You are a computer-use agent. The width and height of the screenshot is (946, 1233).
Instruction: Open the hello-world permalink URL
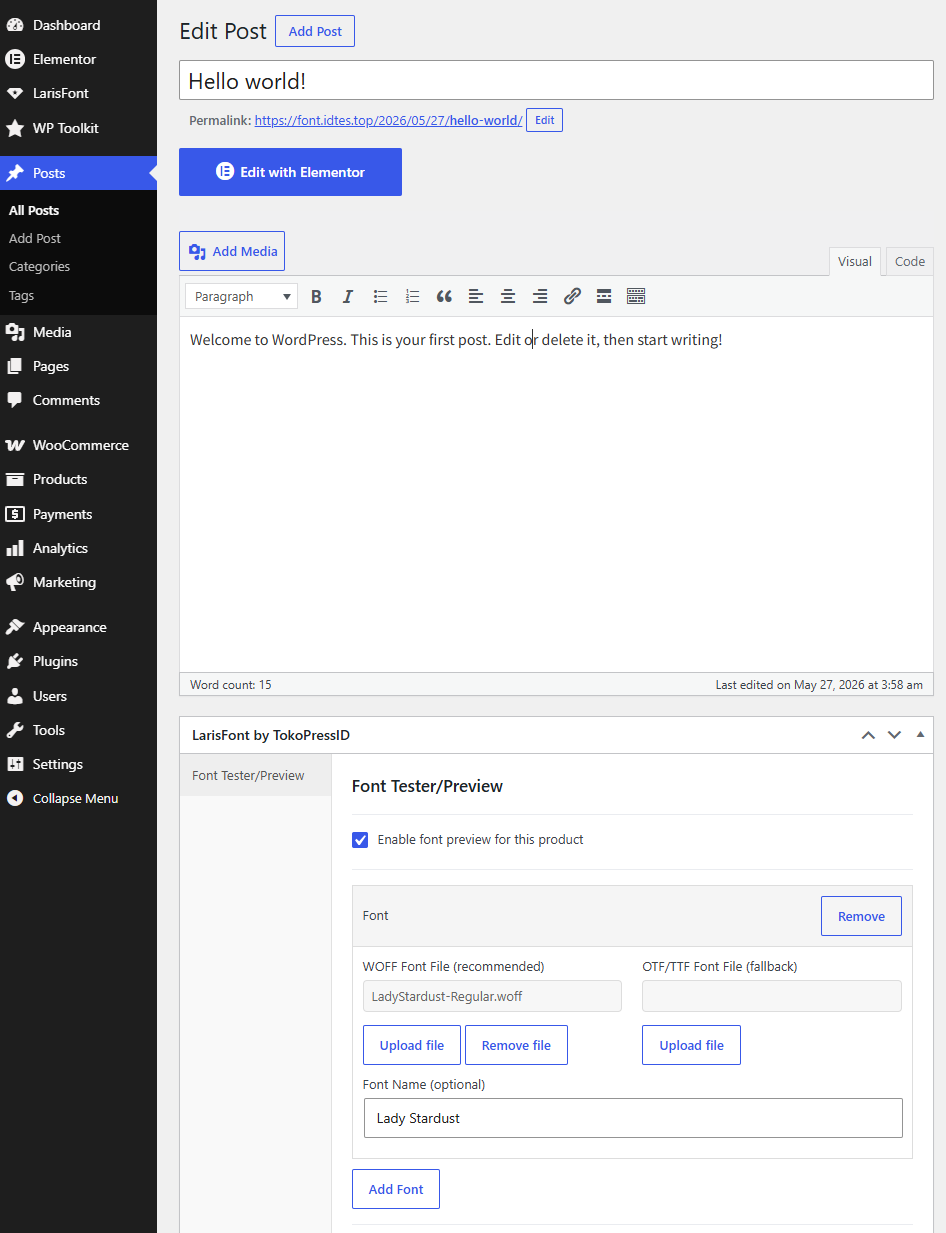coord(388,120)
